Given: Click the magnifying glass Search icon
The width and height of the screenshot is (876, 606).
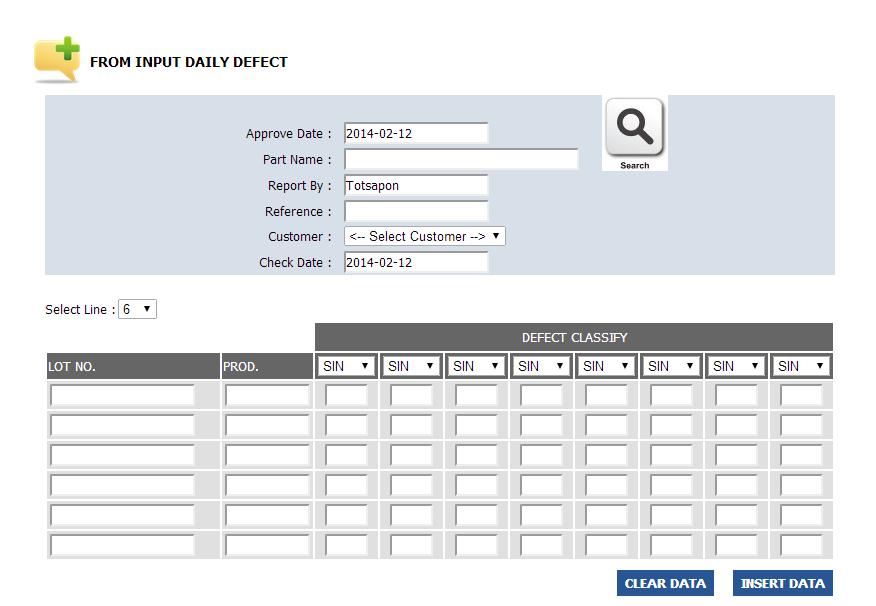Looking at the screenshot, I should (x=634, y=132).
